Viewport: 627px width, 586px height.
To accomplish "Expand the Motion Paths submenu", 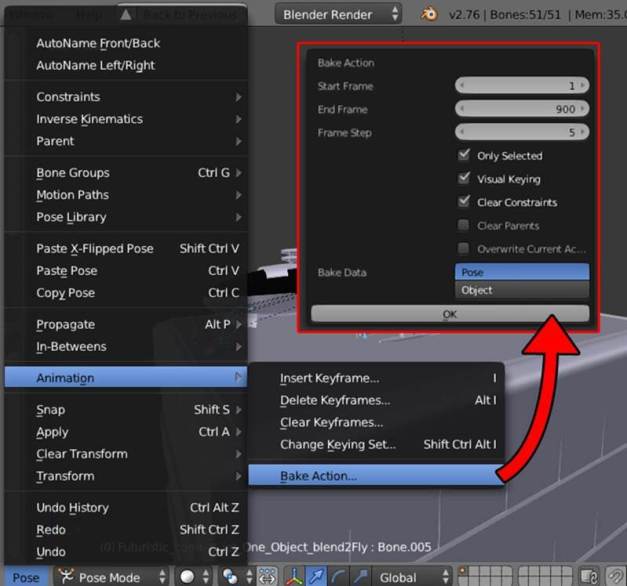I will click(126, 195).
